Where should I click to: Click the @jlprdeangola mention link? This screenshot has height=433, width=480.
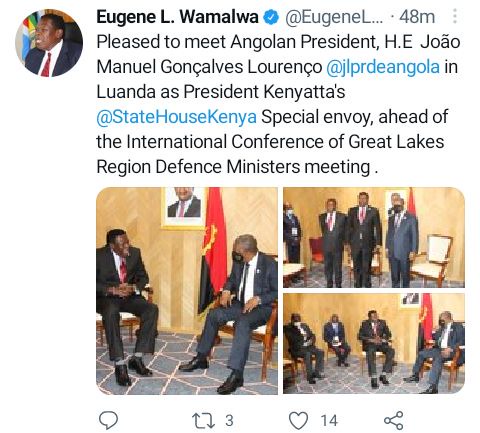[383, 67]
